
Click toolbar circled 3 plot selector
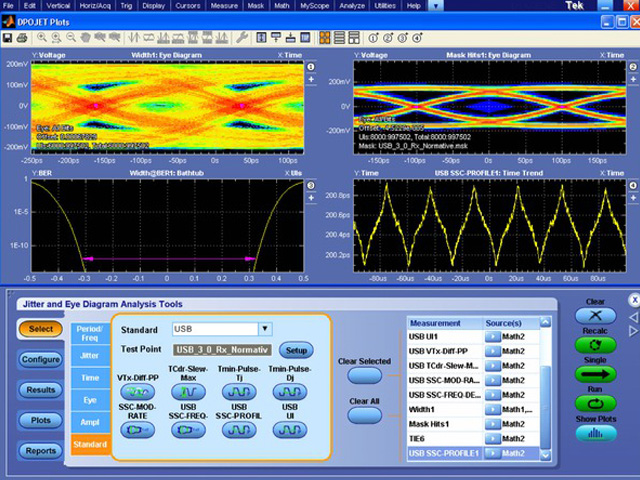click(402, 38)
